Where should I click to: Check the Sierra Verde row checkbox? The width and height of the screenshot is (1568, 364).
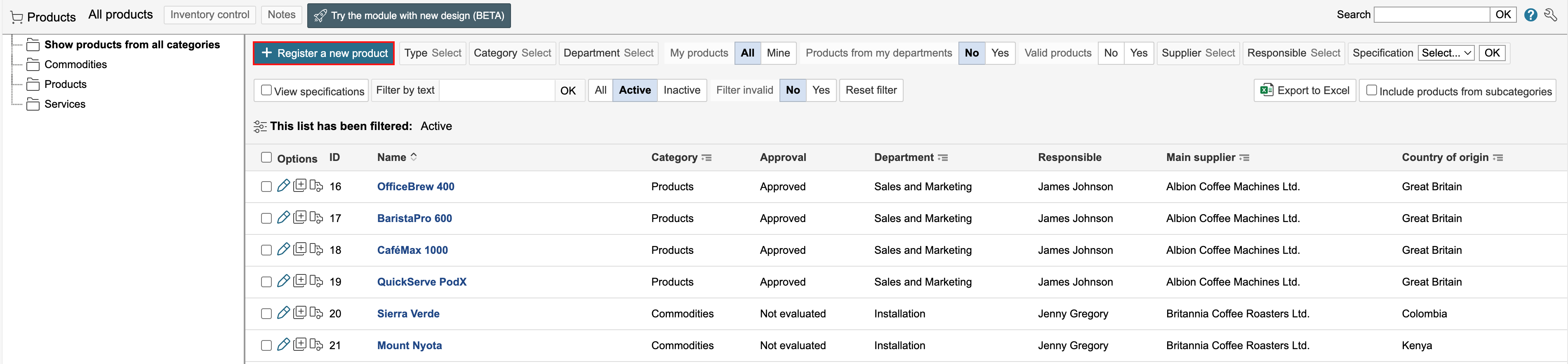[x=266, y=314]
